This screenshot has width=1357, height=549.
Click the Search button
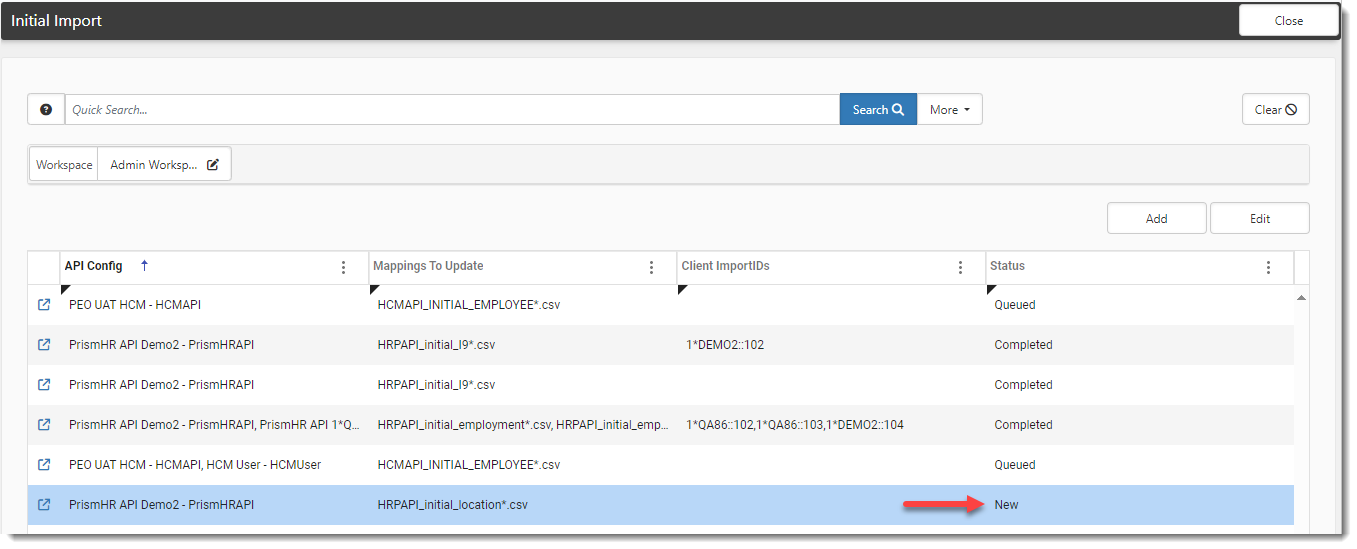[x=878, y=110]
